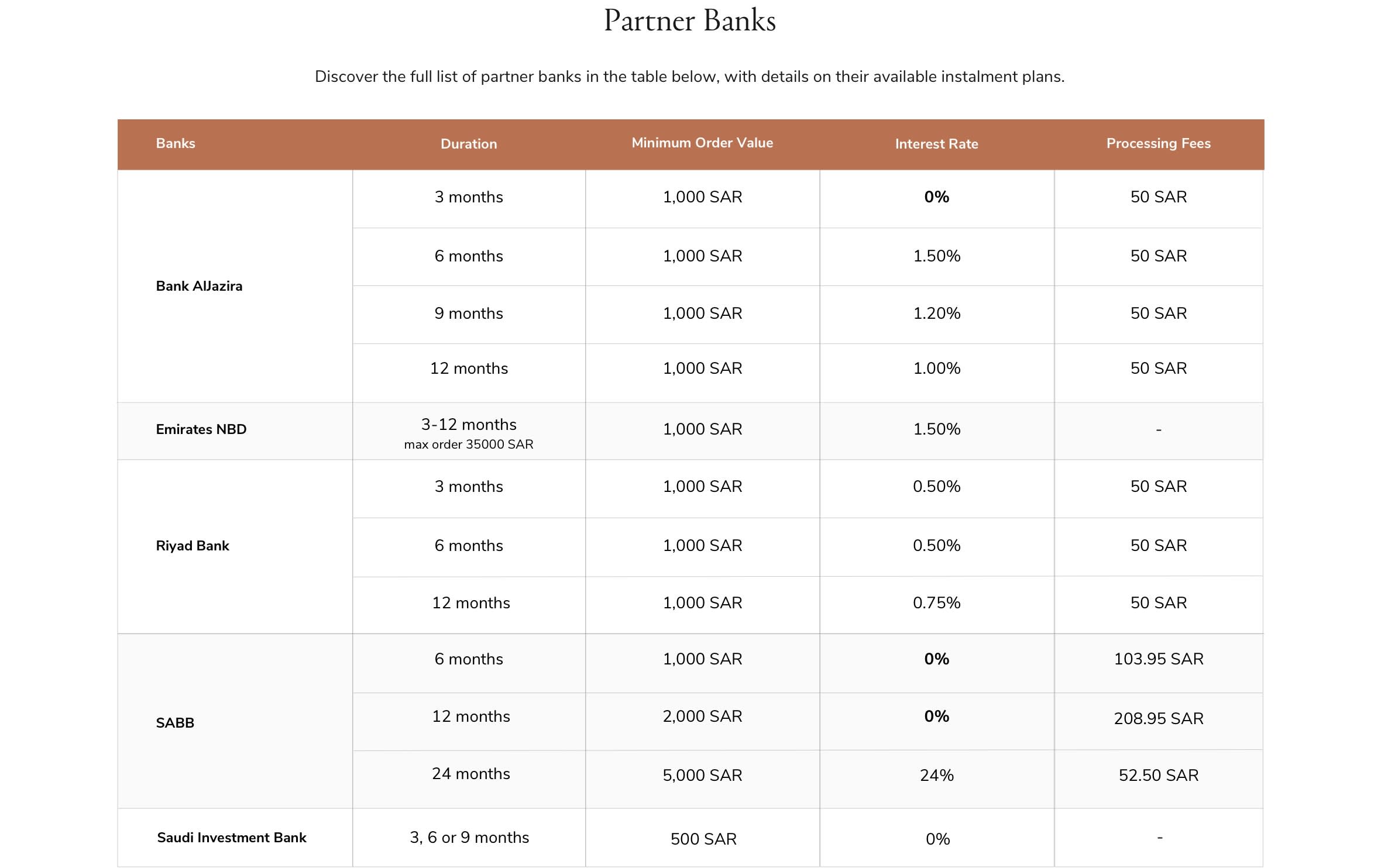Select the 103.95 SAR processing fee

point(1159,659)
